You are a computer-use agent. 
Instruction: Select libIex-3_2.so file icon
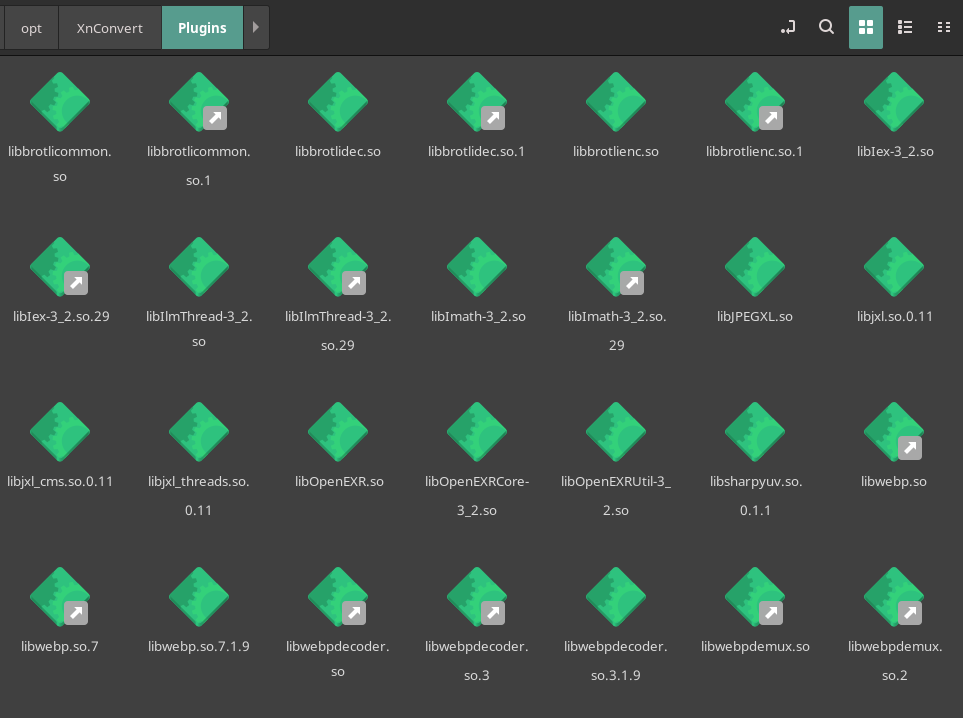[894, 102]
